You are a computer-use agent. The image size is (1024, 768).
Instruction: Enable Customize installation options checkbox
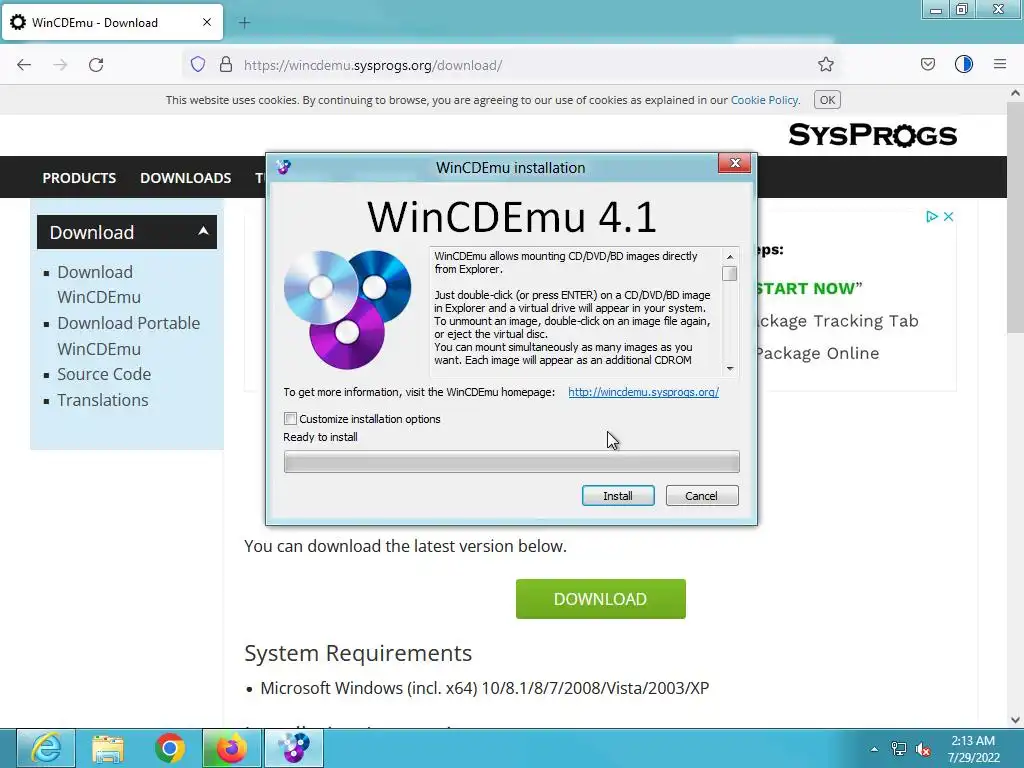(291, 419)
